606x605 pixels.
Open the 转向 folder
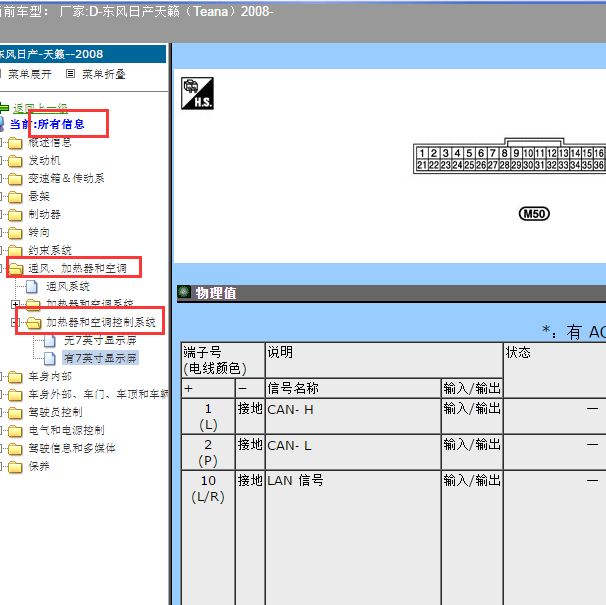(x=39, y=232)
